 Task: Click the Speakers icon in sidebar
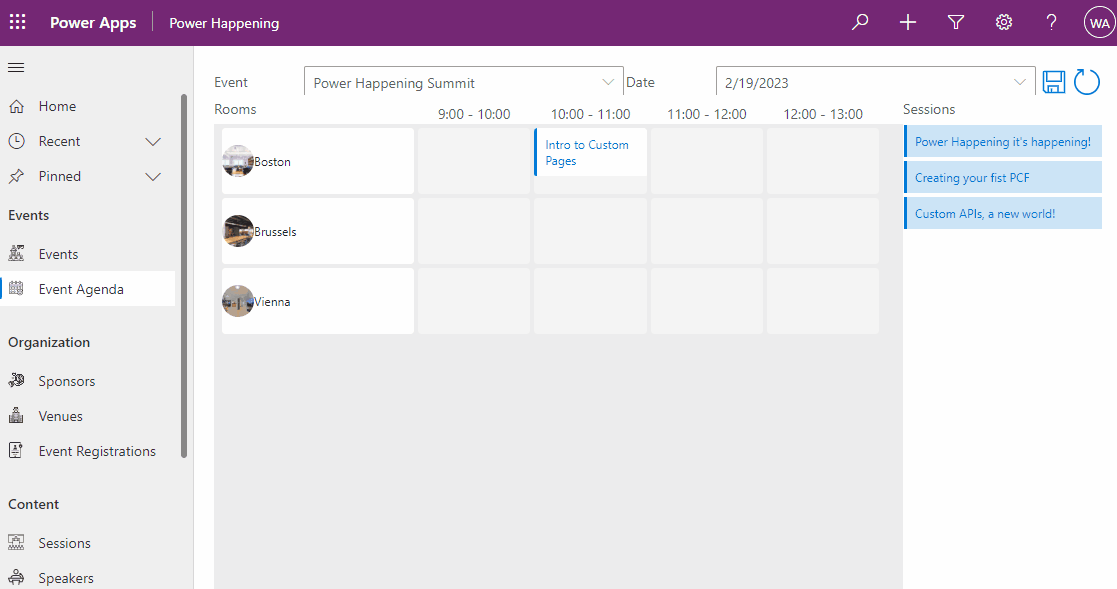(16, 577)
